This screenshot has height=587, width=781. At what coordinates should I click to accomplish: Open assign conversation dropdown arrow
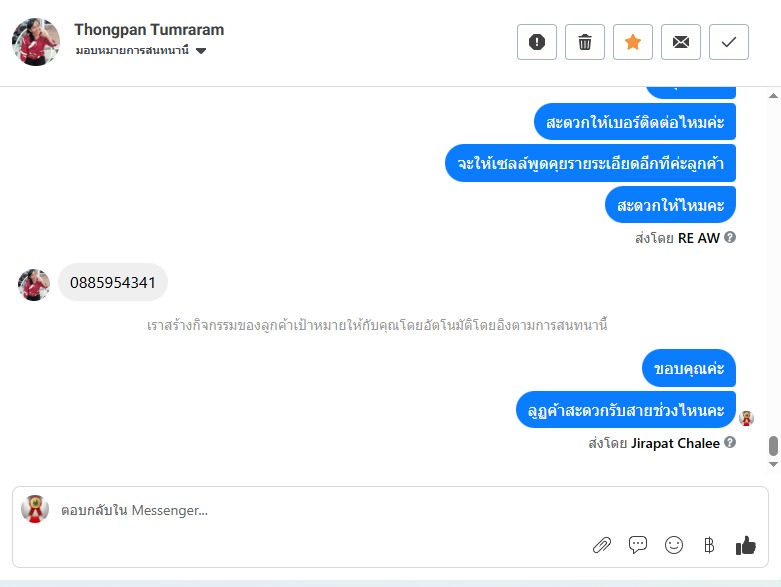tap(201, 51)
